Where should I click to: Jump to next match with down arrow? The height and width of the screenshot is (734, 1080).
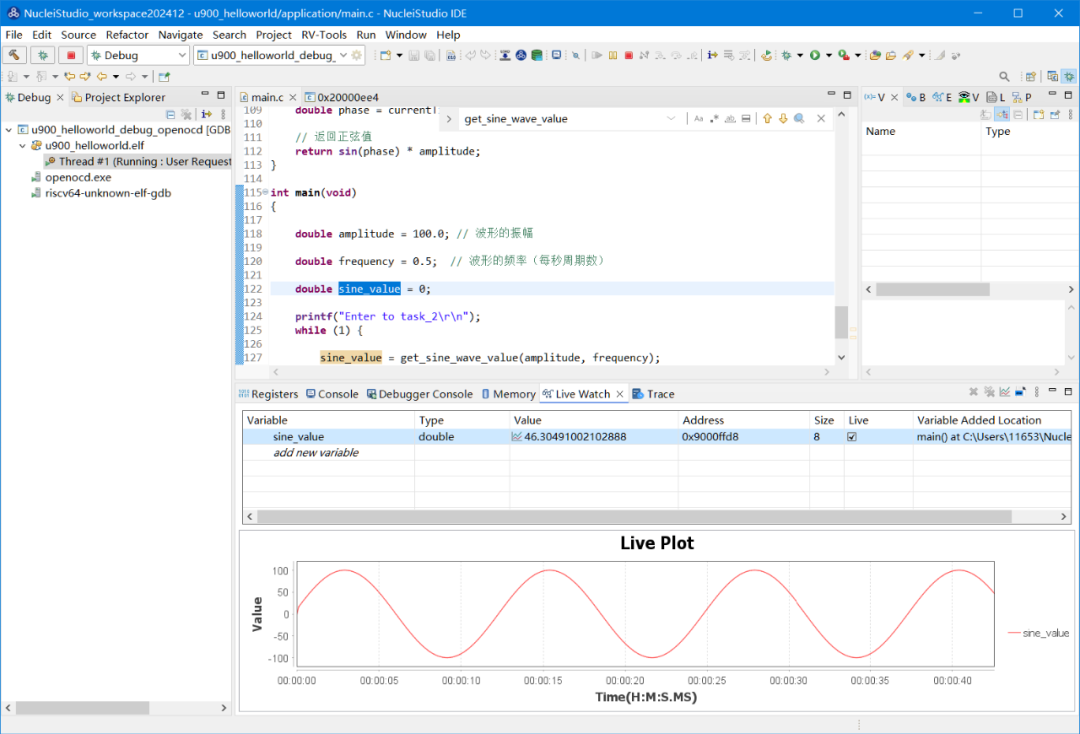tap(783, 118)
